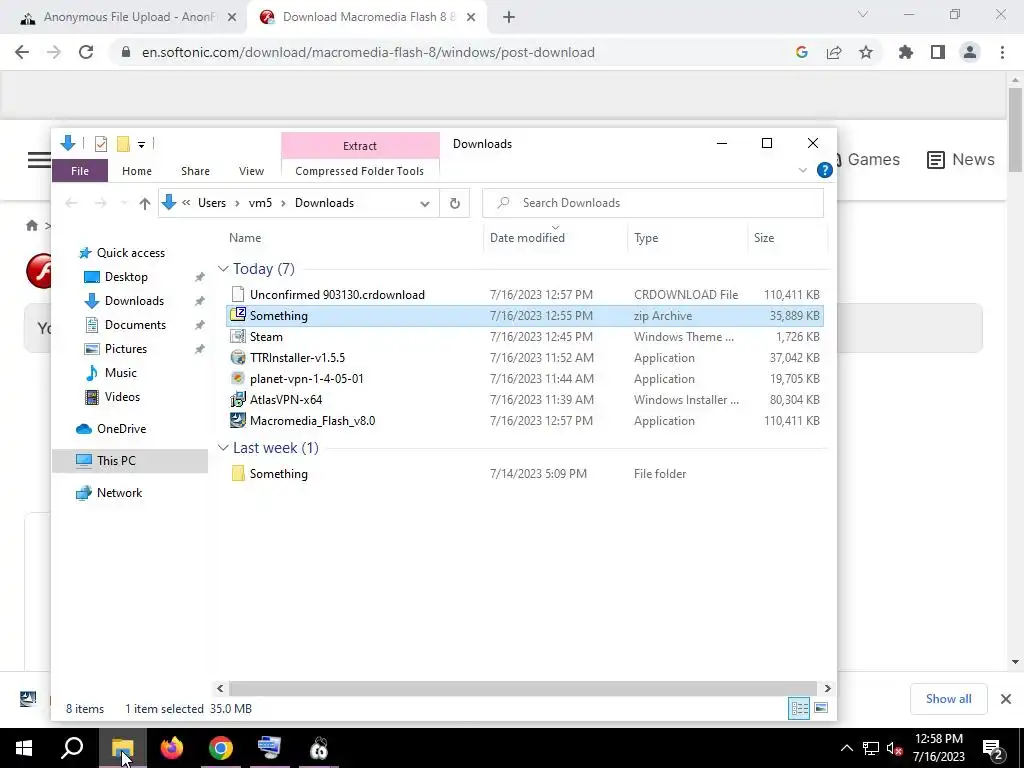Switch to the Share ribbon tab
Screen dimensions: 1024x768
coord(195,171)
